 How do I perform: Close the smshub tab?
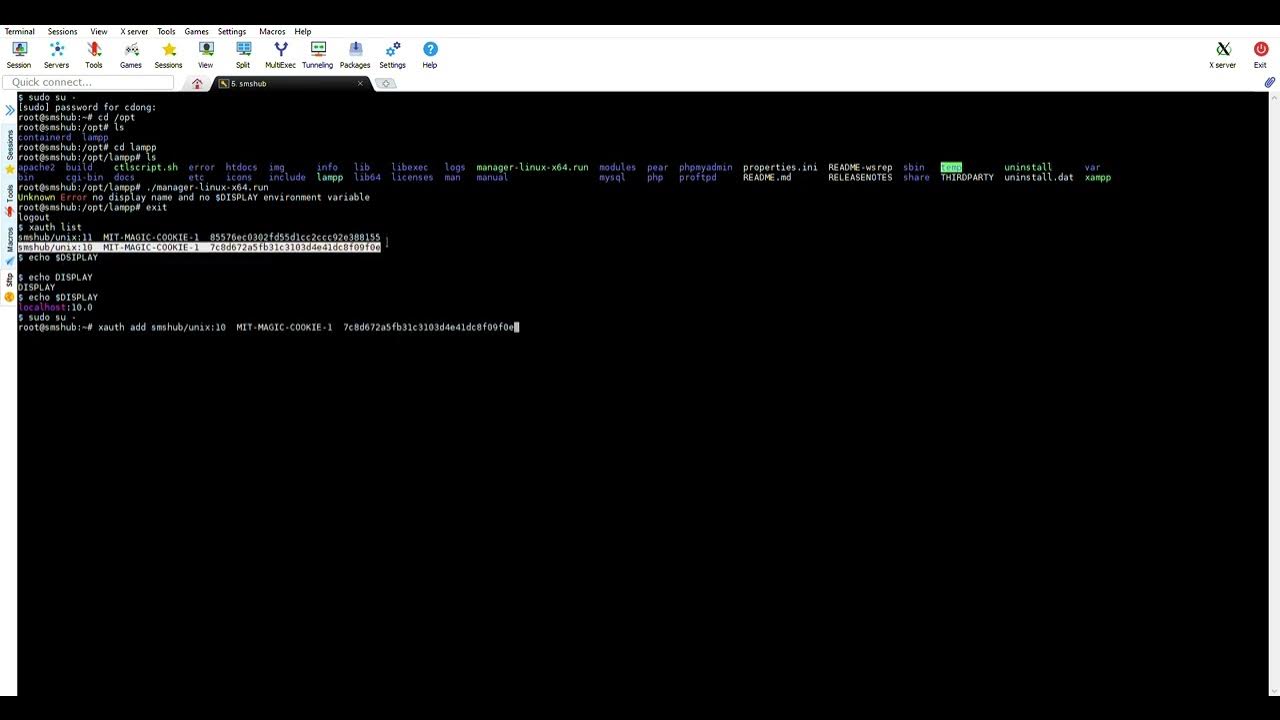[x=360, y=83]
